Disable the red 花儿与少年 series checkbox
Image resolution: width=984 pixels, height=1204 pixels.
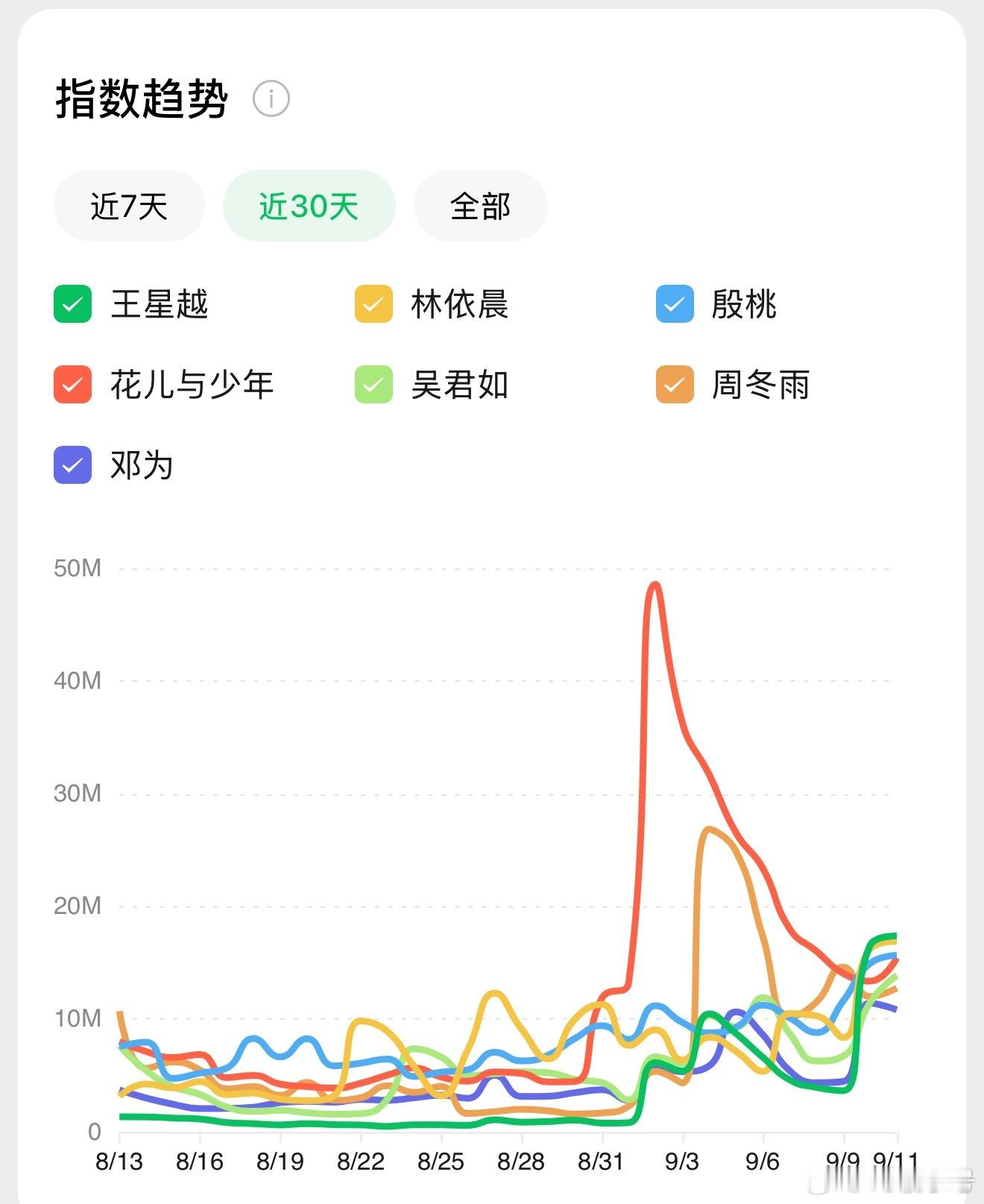(72, 385)
